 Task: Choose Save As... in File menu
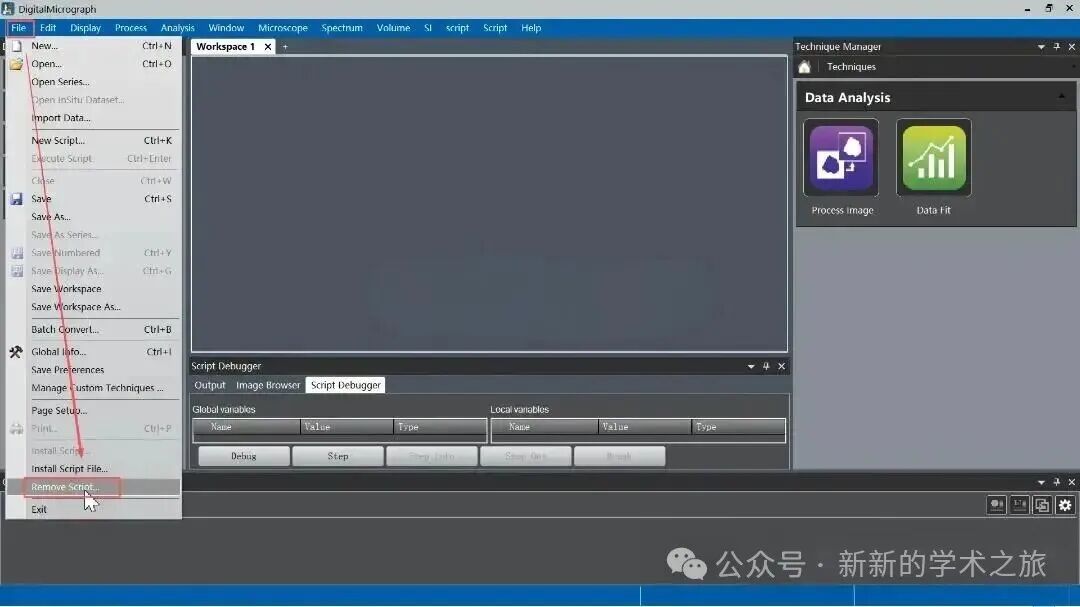point(94,216)
